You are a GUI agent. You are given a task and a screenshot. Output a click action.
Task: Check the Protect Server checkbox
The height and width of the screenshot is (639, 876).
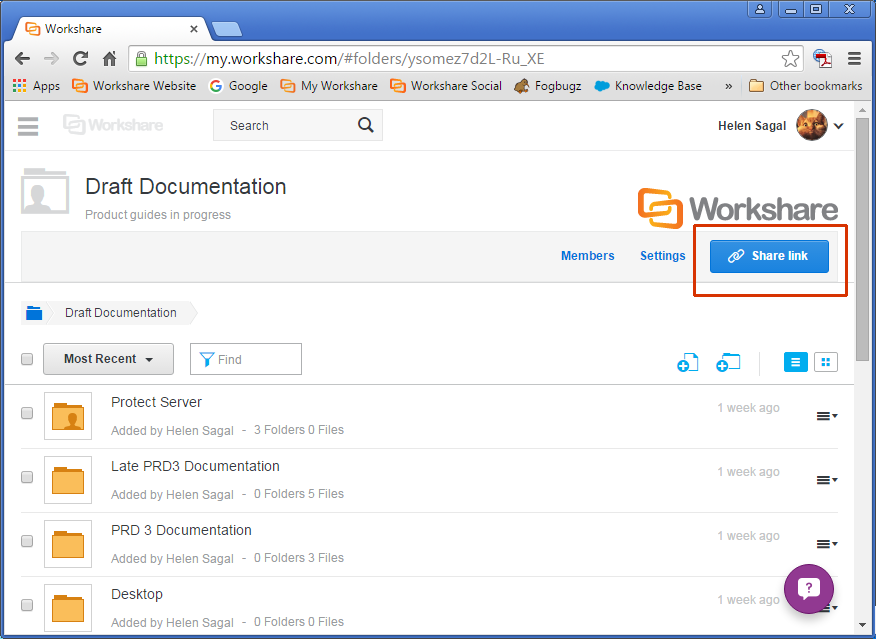(27, 413)
